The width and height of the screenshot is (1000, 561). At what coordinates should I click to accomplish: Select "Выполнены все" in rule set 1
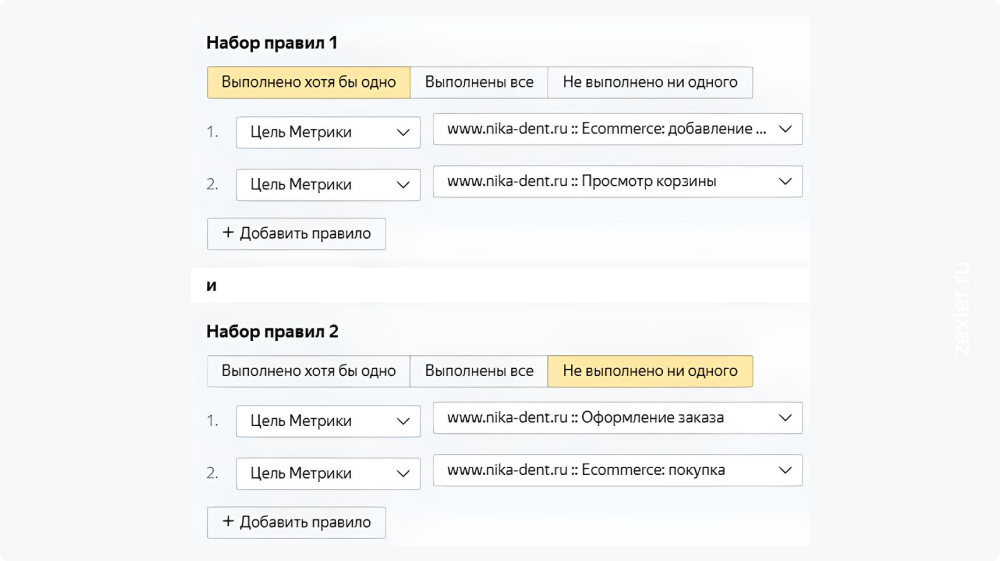point(479,82)
